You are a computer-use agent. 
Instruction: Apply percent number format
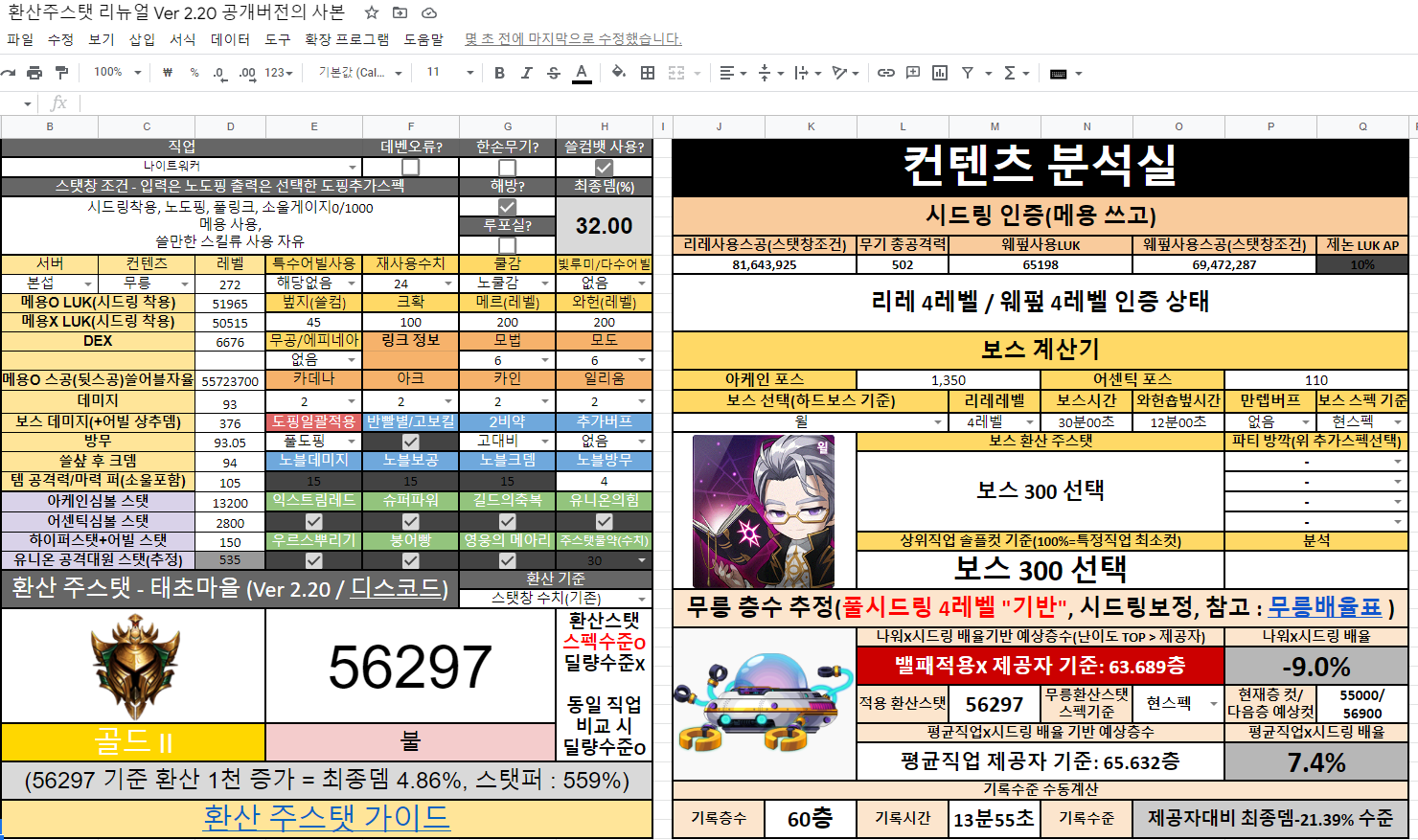coord(194,73)
